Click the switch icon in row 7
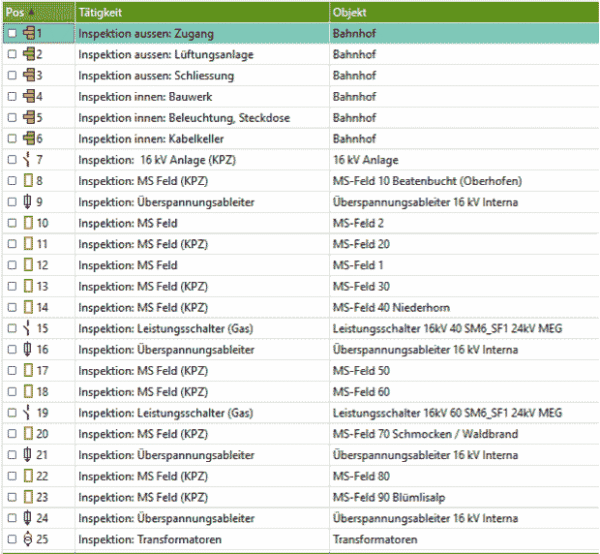Screen dimensions: 600x554 [x=27, y=160]
